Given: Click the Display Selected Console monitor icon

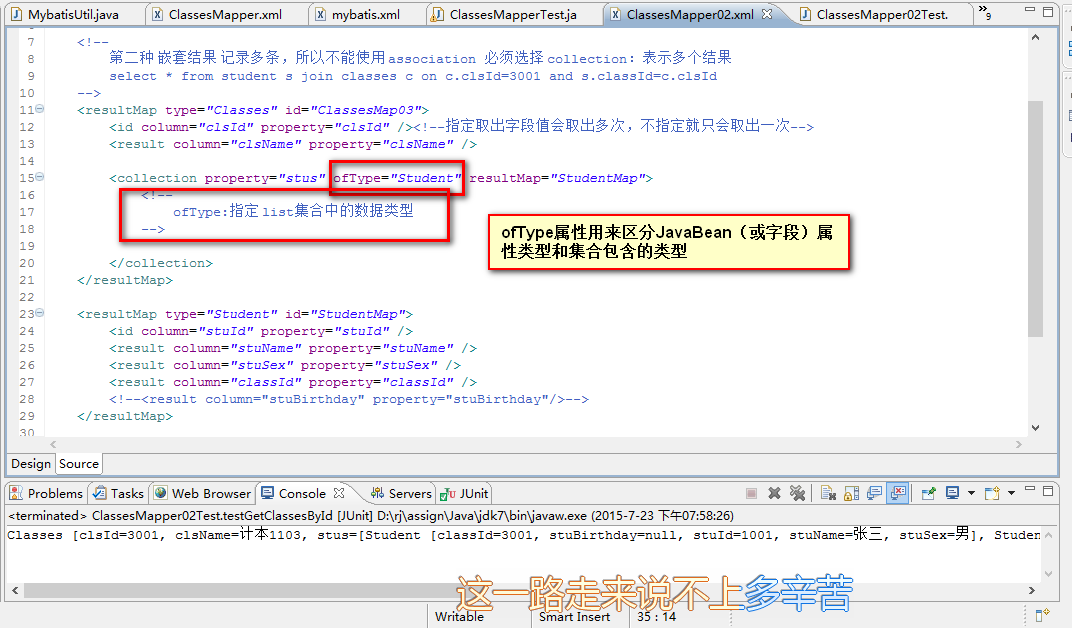Looking at the screenshot, I should 952,493.
